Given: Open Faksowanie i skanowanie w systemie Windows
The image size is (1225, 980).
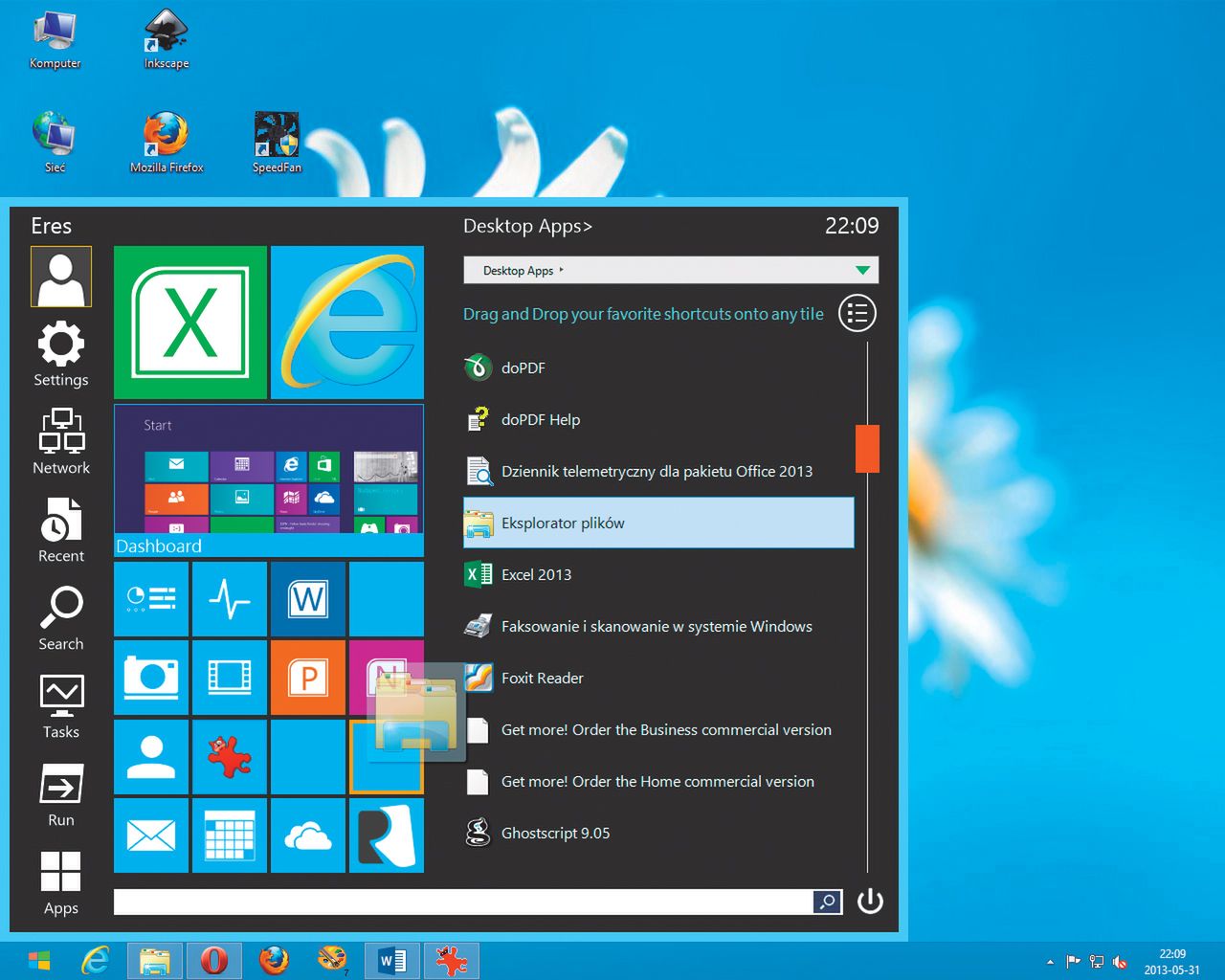Looking at the screenshot, I should coord(658,626).
